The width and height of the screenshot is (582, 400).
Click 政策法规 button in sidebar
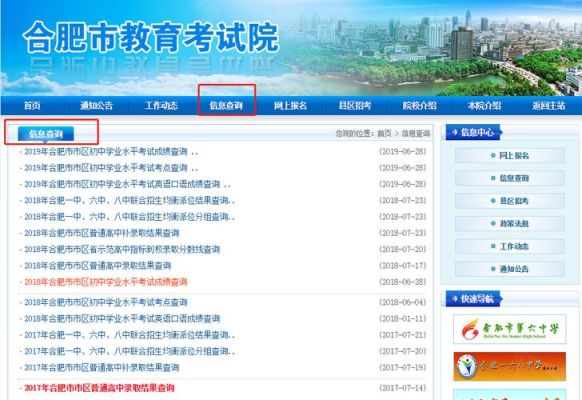(510, 223)
